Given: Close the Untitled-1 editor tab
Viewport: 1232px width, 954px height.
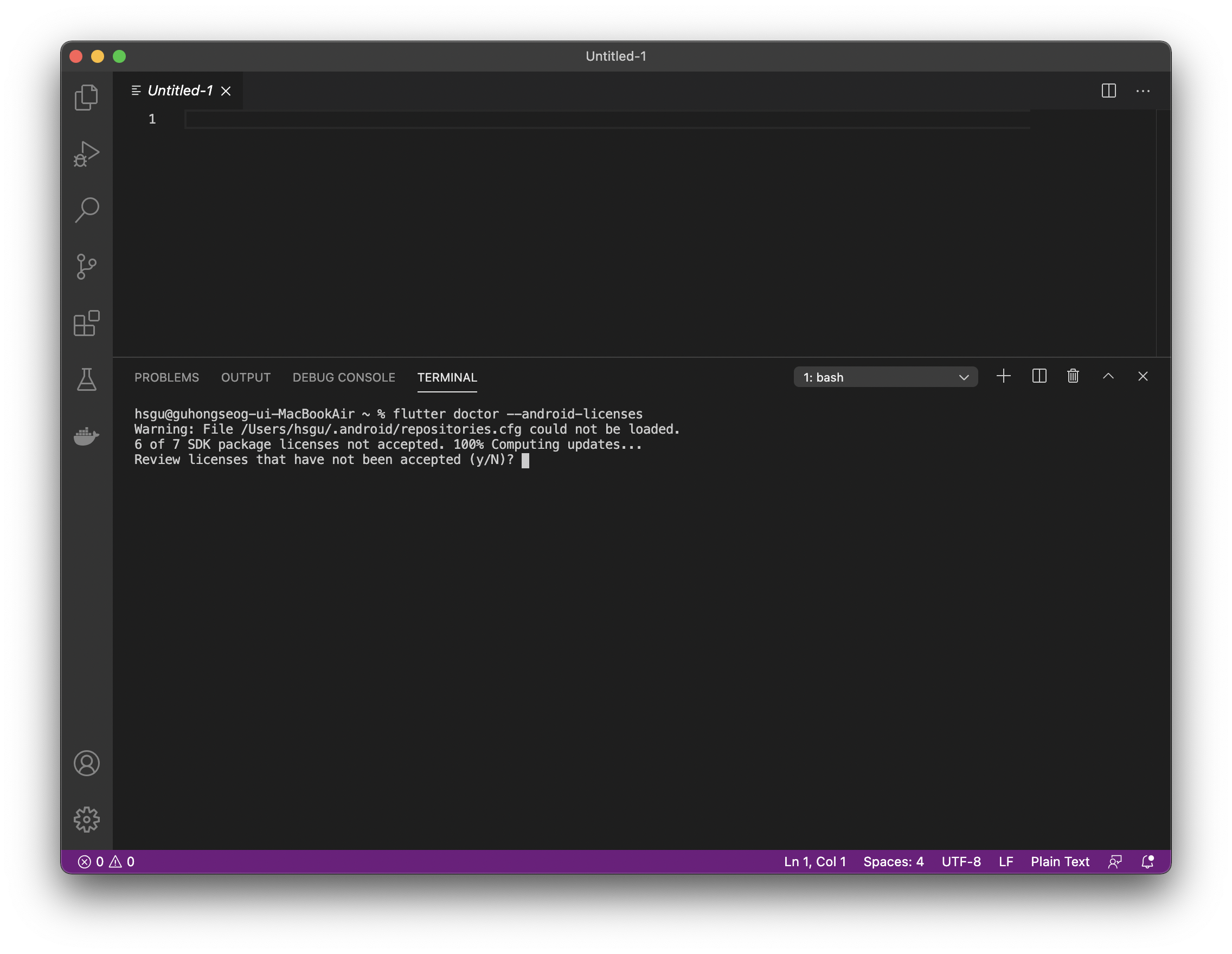Looking at the screenshot, I should (226, 91).
